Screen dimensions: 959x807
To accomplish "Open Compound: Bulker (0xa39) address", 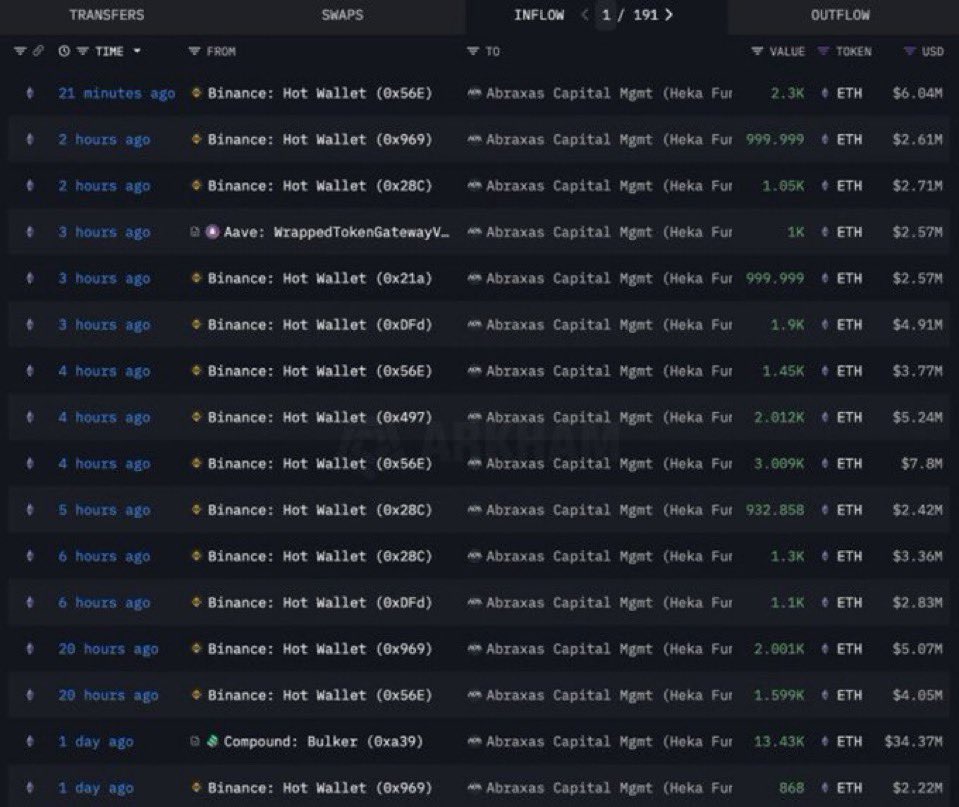I will (x=323, y=742).
